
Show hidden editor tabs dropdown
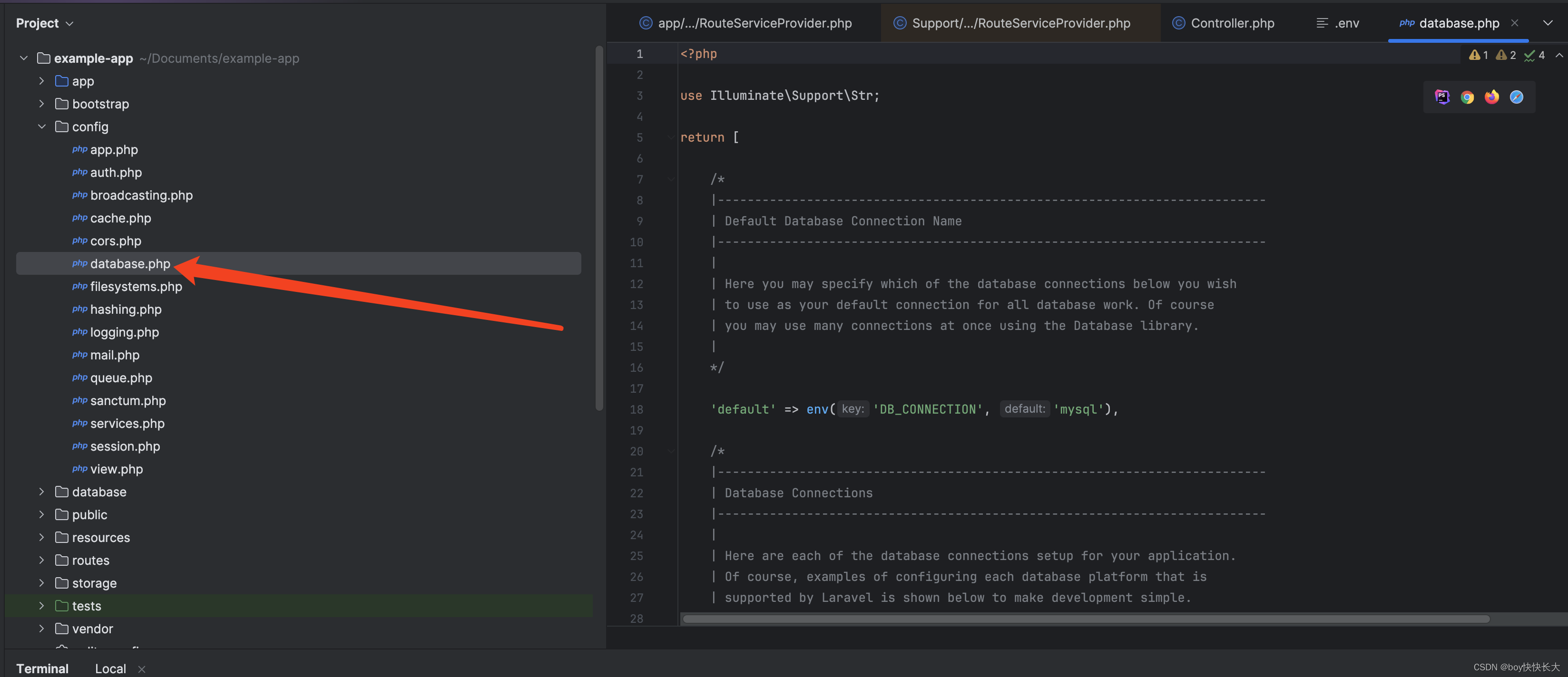1548,23
